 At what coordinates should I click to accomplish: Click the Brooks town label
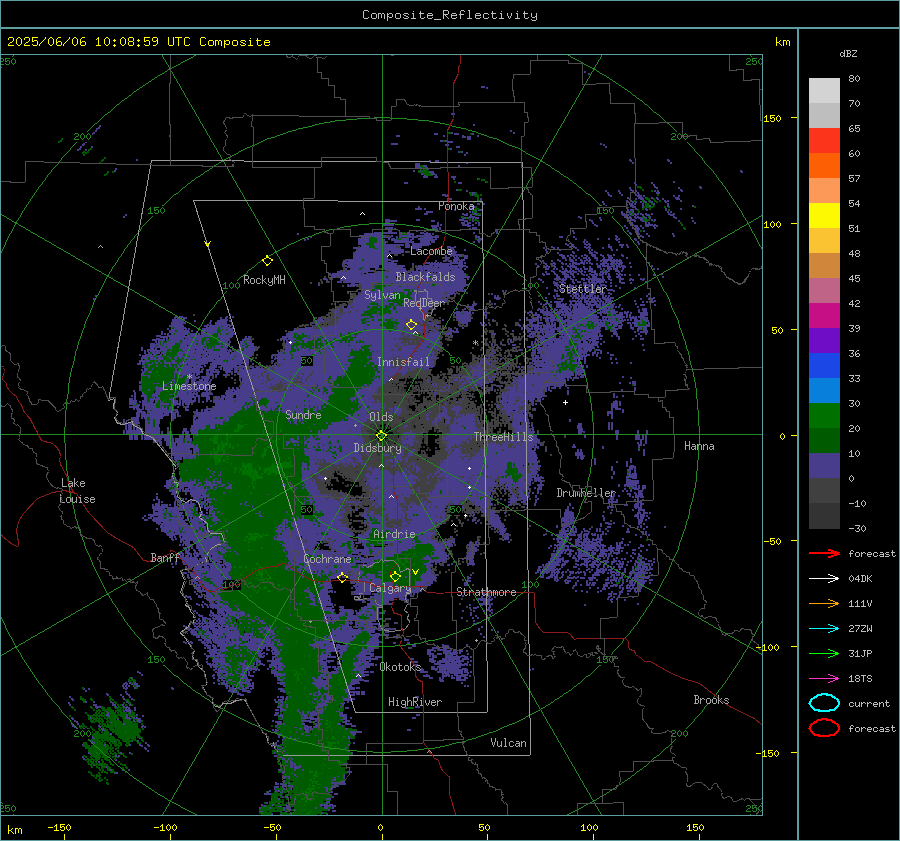[x=711, y=700]
